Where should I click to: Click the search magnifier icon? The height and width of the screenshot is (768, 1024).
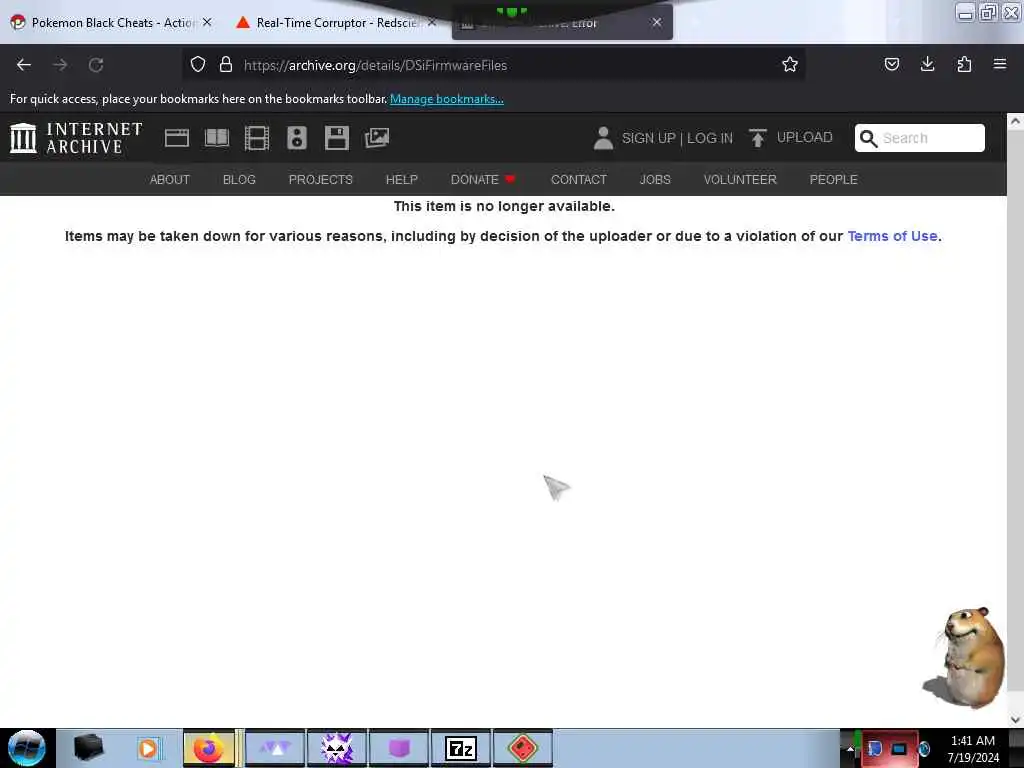pos(869,138)
